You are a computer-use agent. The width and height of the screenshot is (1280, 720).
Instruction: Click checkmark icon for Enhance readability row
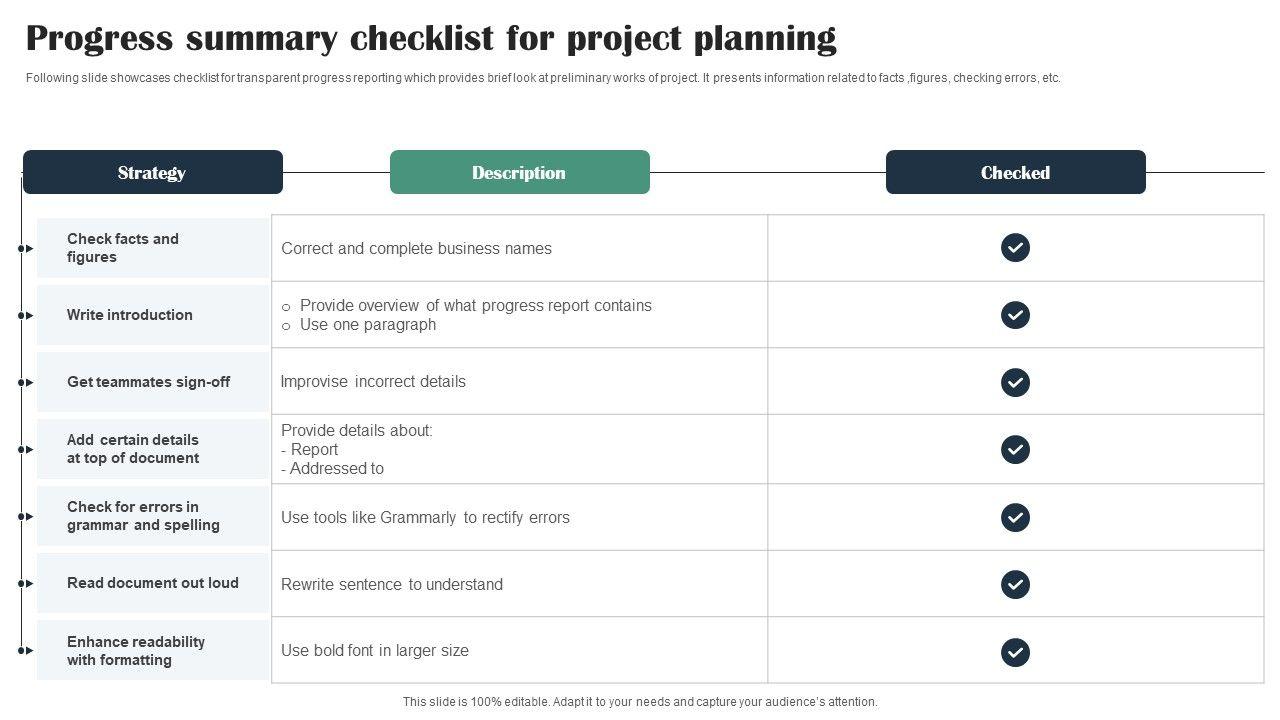pyautogui.click(x=1015, y=652)
